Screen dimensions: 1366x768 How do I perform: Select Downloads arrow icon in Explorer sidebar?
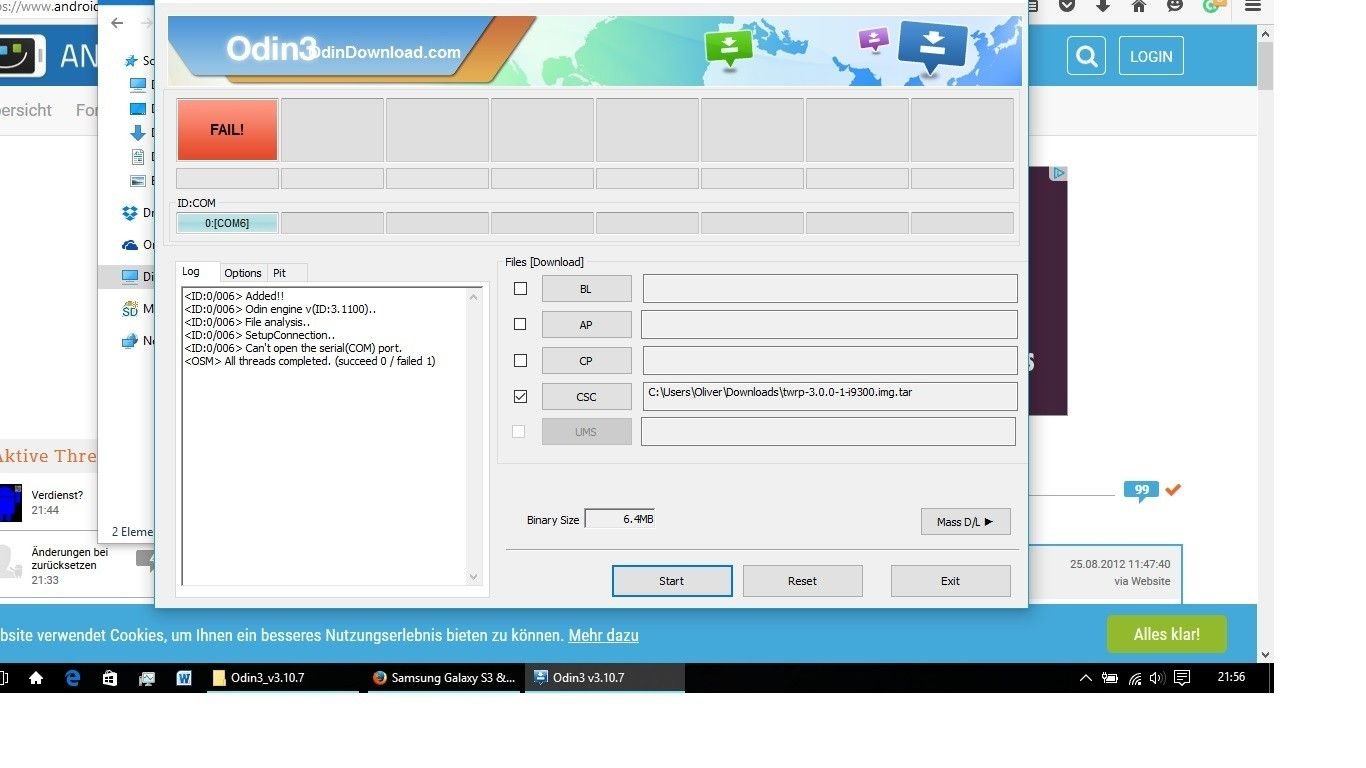tap(138, 132)
